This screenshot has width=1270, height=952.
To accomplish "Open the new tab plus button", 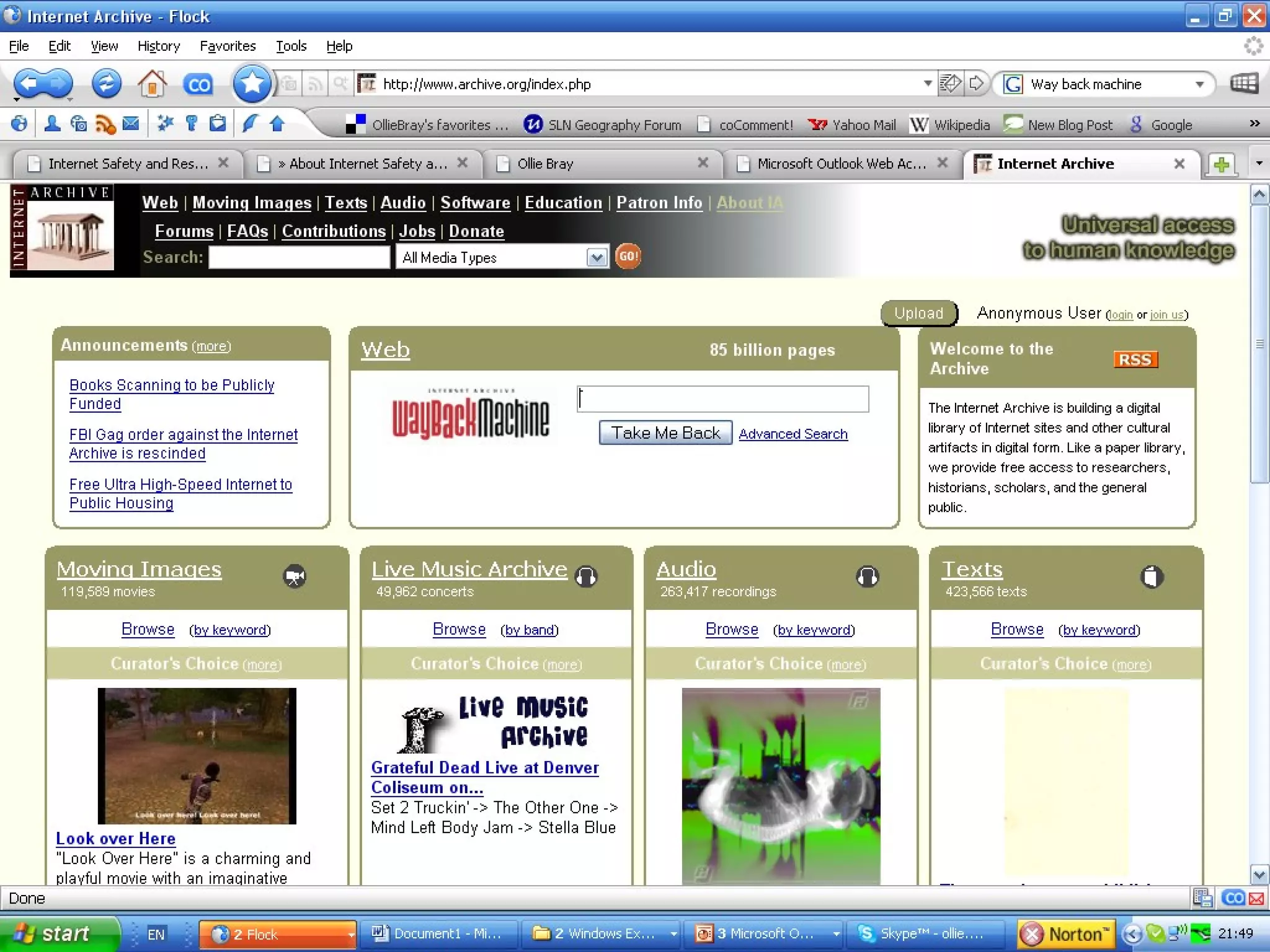I will [x=1221, y=164].
